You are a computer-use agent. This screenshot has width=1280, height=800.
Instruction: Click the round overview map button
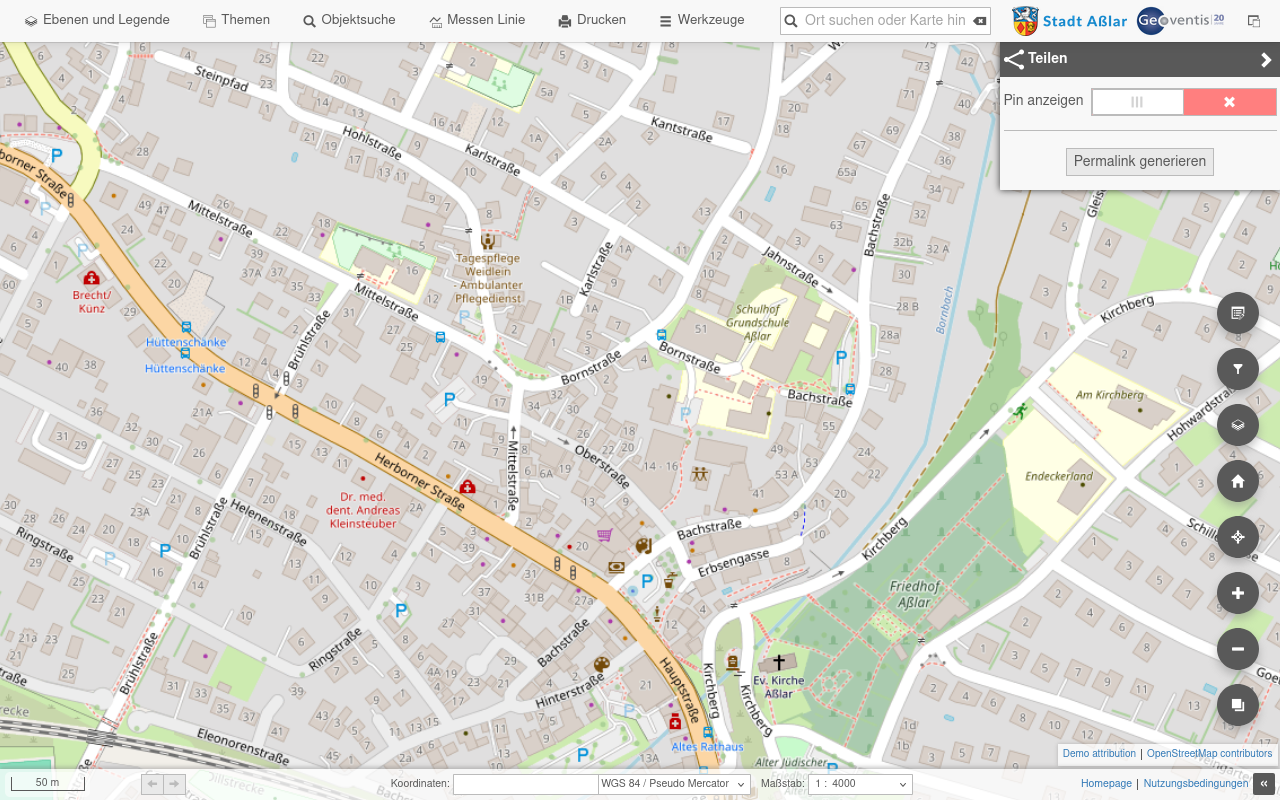(x=1238, y=705)
